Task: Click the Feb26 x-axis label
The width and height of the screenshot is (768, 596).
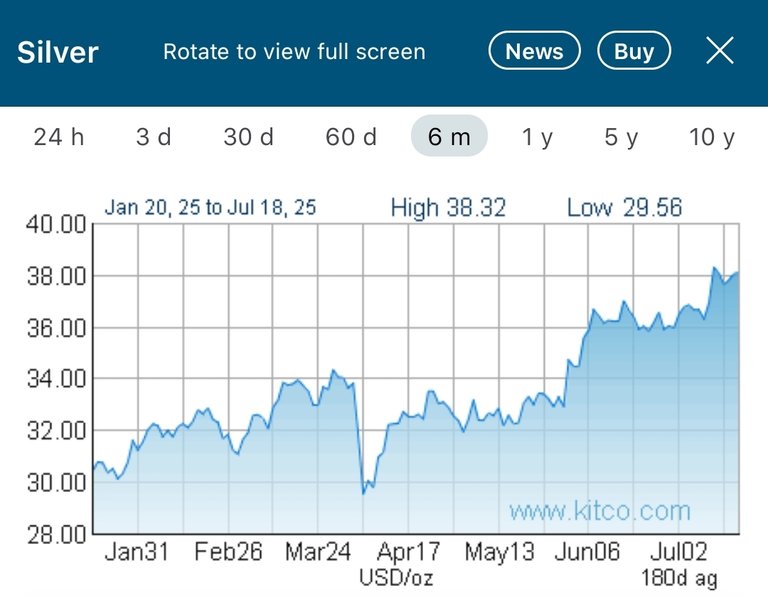Action: click(x=228, y=552)
